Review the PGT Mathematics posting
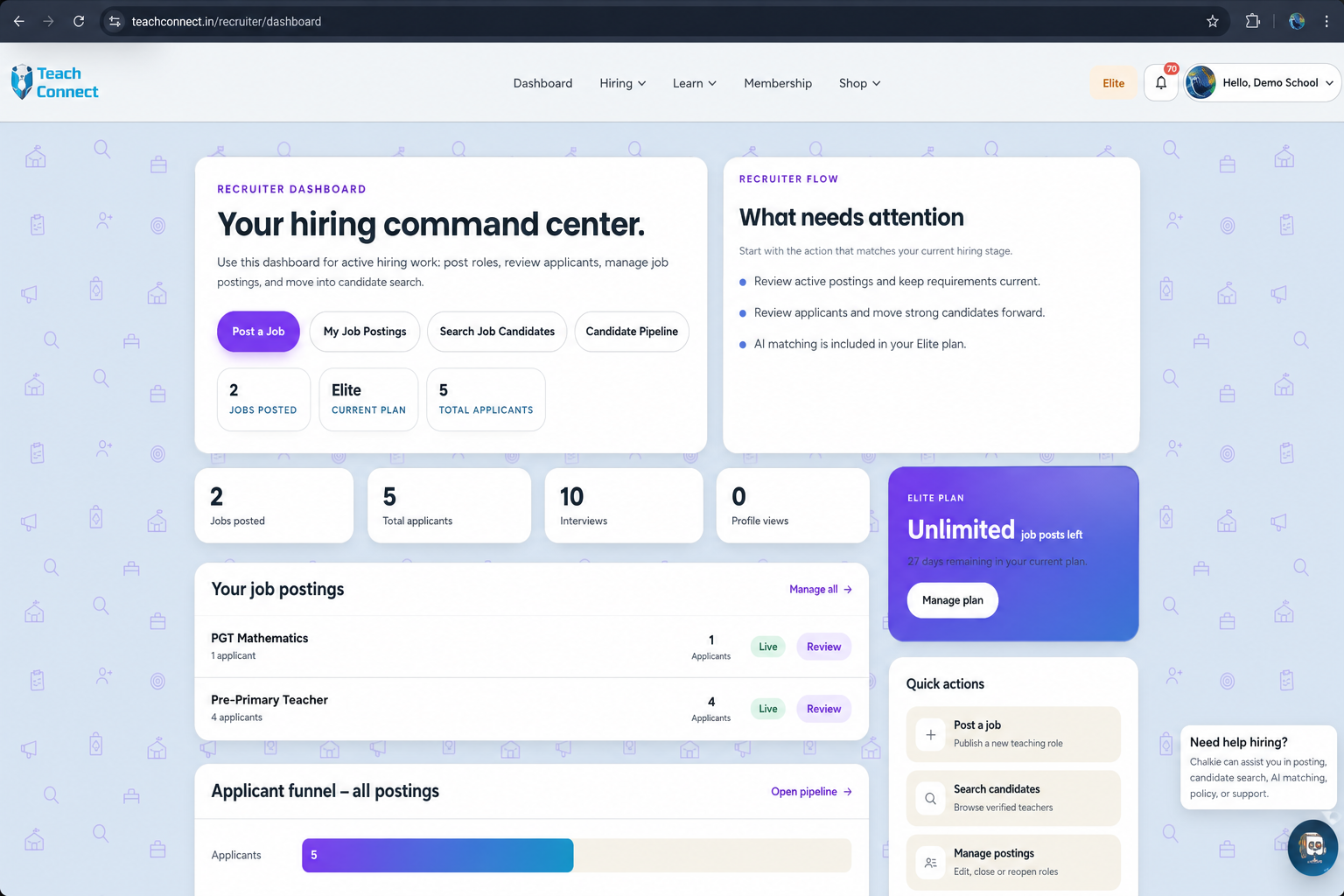The height and width of the screenshot is (896, 1344). click(823, 647)
